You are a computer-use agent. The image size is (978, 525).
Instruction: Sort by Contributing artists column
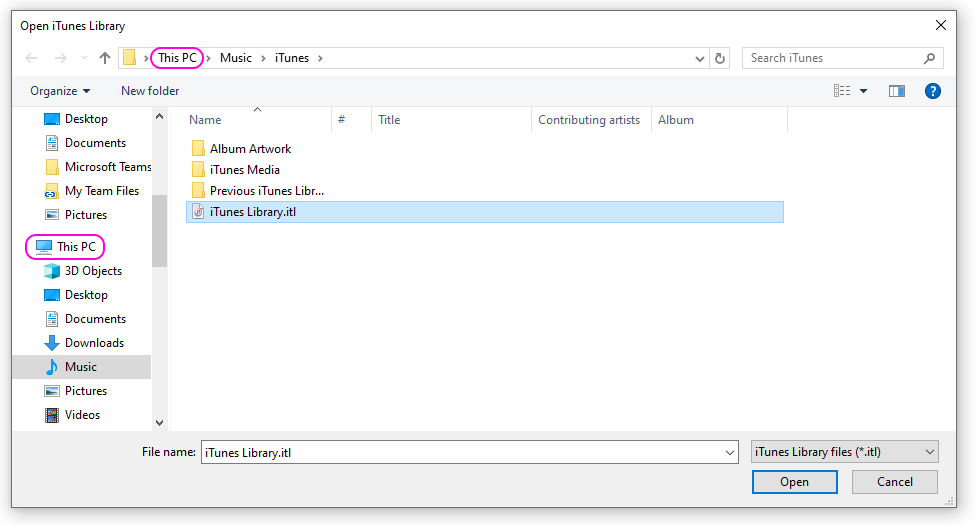point(591,120)
